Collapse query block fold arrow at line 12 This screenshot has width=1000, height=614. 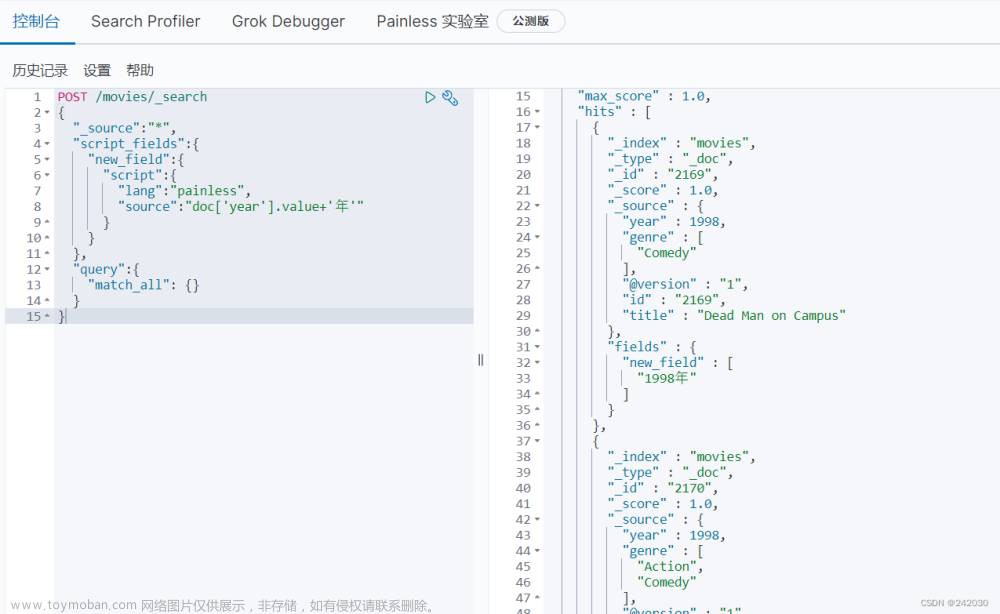[x=47, y=270]
